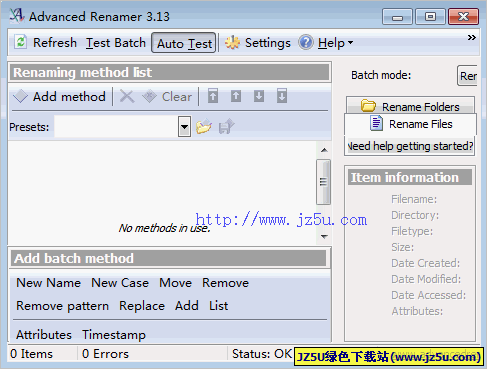This screenshot has width=487, height=369.
Task: Run Test Batch from toolbar
Action: coord(116,43)
